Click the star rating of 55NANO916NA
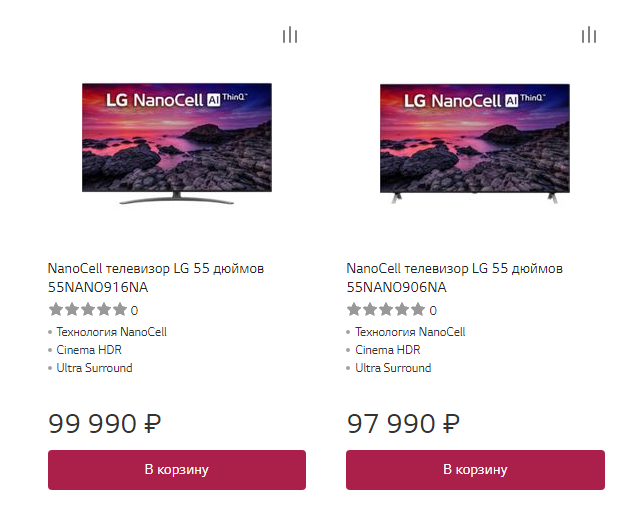Image resolution: width=624 pixels, height=507 pixels. tap(87, 310)
